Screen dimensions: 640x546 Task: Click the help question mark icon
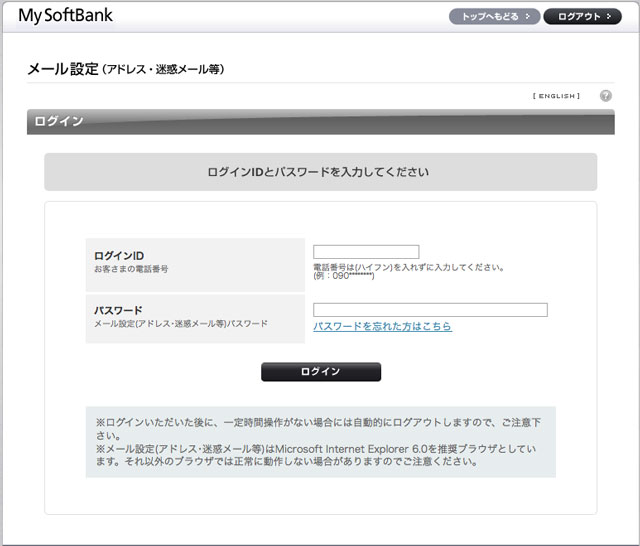tap(606, 96)
